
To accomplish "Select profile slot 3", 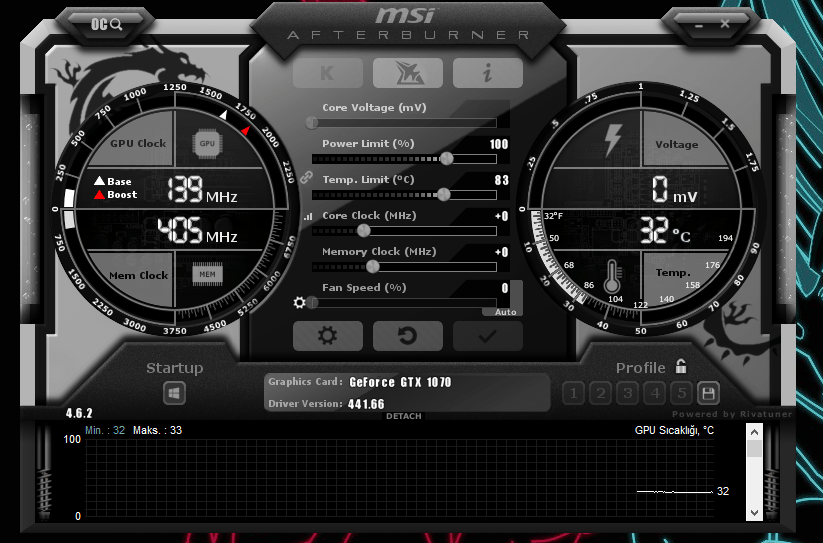I will [x=627, y=393].
